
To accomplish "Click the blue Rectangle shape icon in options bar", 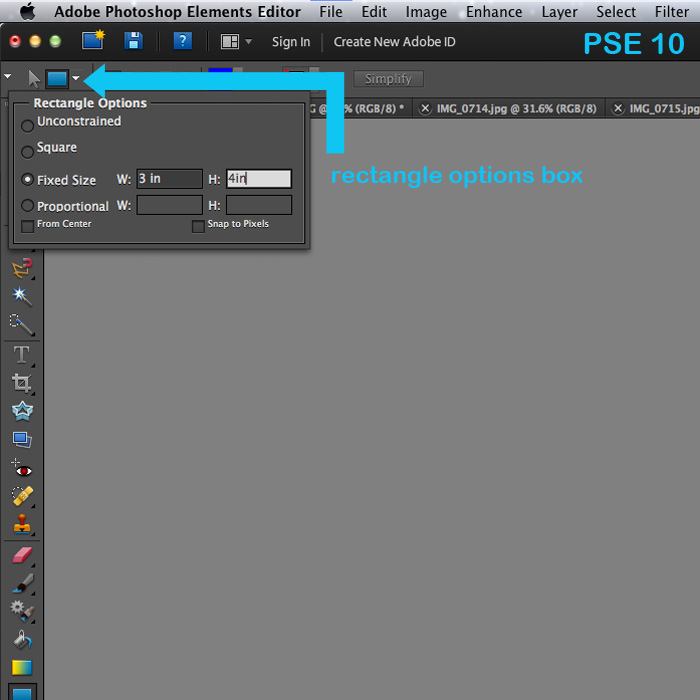I will pos(57,79).
